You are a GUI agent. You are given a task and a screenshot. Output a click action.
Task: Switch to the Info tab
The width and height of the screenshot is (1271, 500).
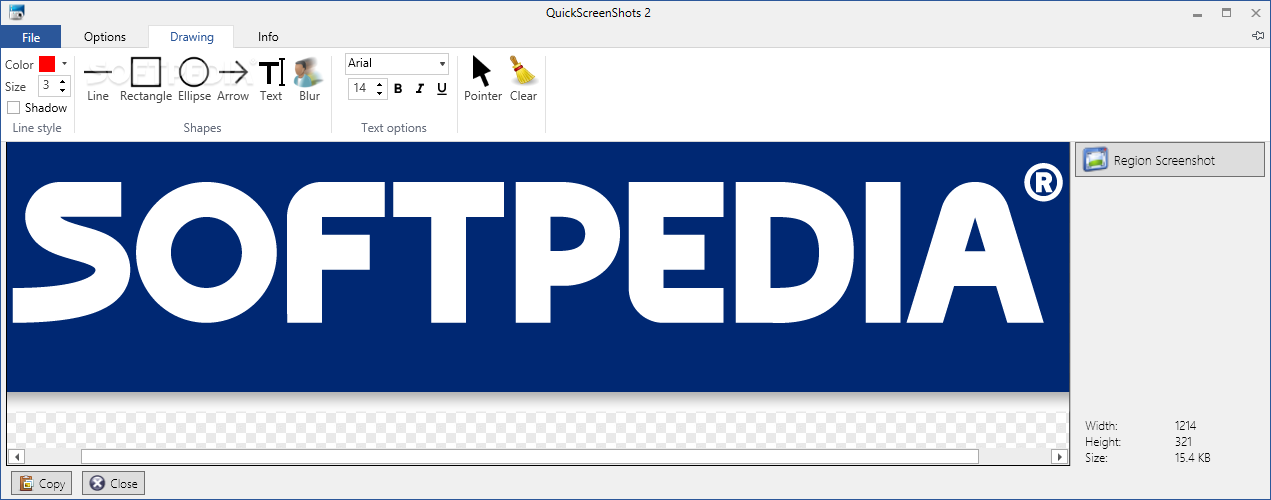click(268, 37)
